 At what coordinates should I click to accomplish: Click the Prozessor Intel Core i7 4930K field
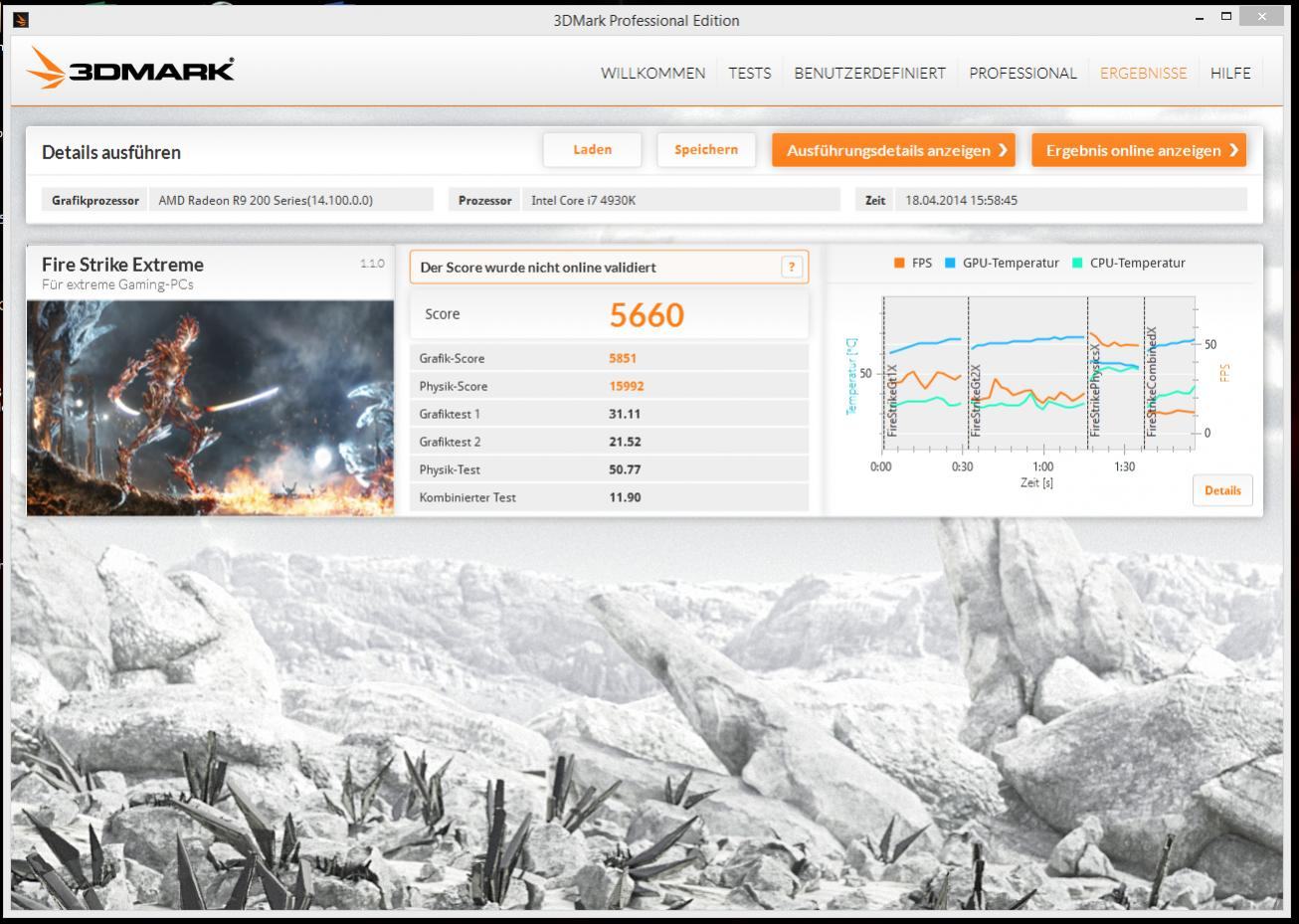tap(683, 200)
